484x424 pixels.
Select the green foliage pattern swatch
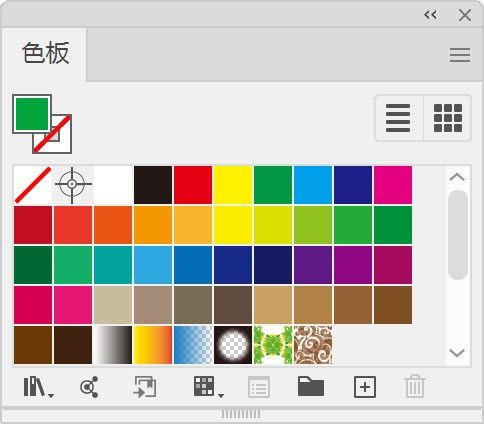[x=273, y=345]
